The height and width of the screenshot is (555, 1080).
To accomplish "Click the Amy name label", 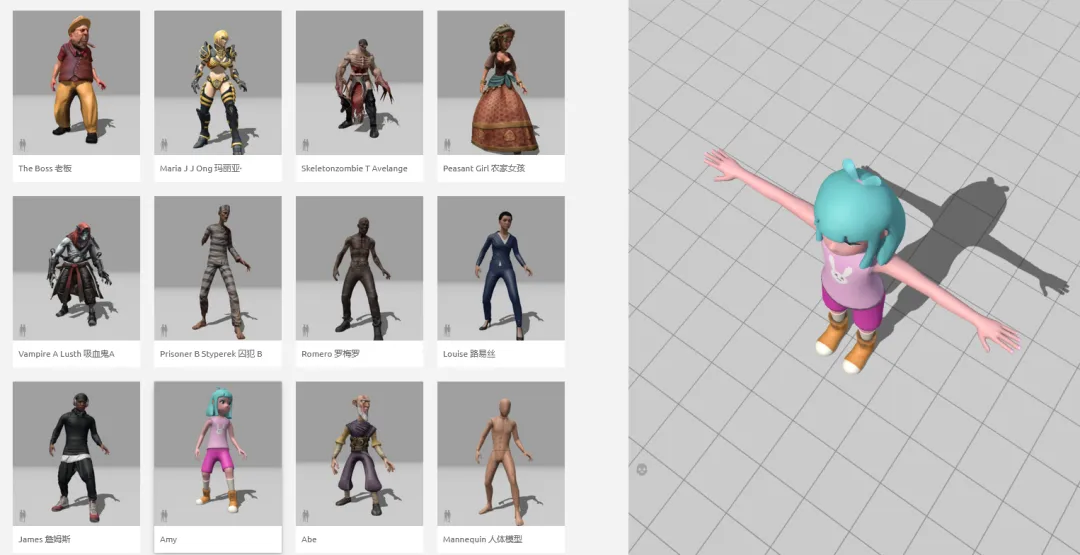I will tap(168, 539).
